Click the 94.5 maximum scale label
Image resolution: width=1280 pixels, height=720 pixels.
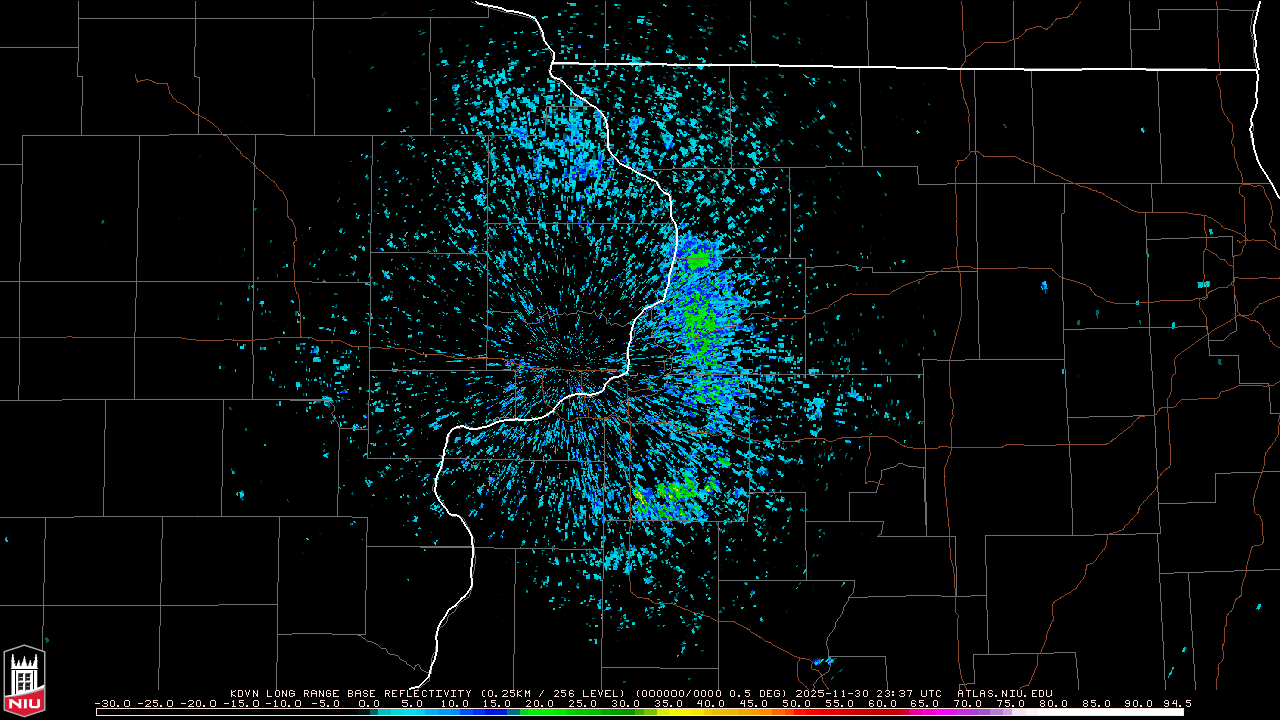[1176, 703]
